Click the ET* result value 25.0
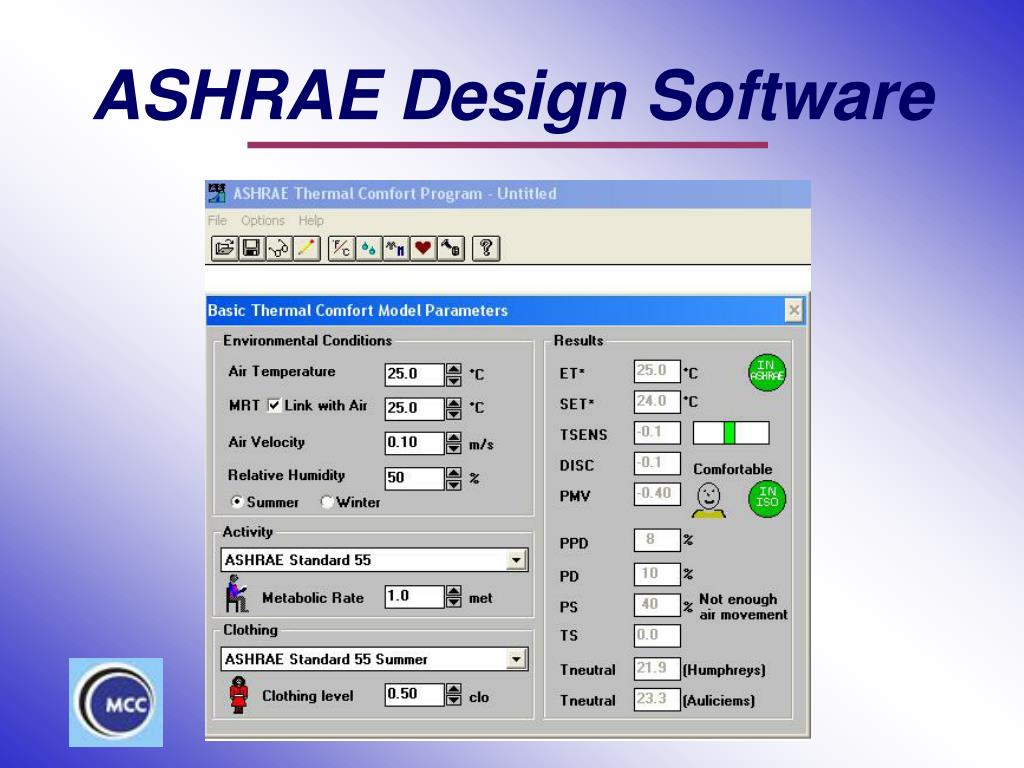 click(x=657, y=371)
